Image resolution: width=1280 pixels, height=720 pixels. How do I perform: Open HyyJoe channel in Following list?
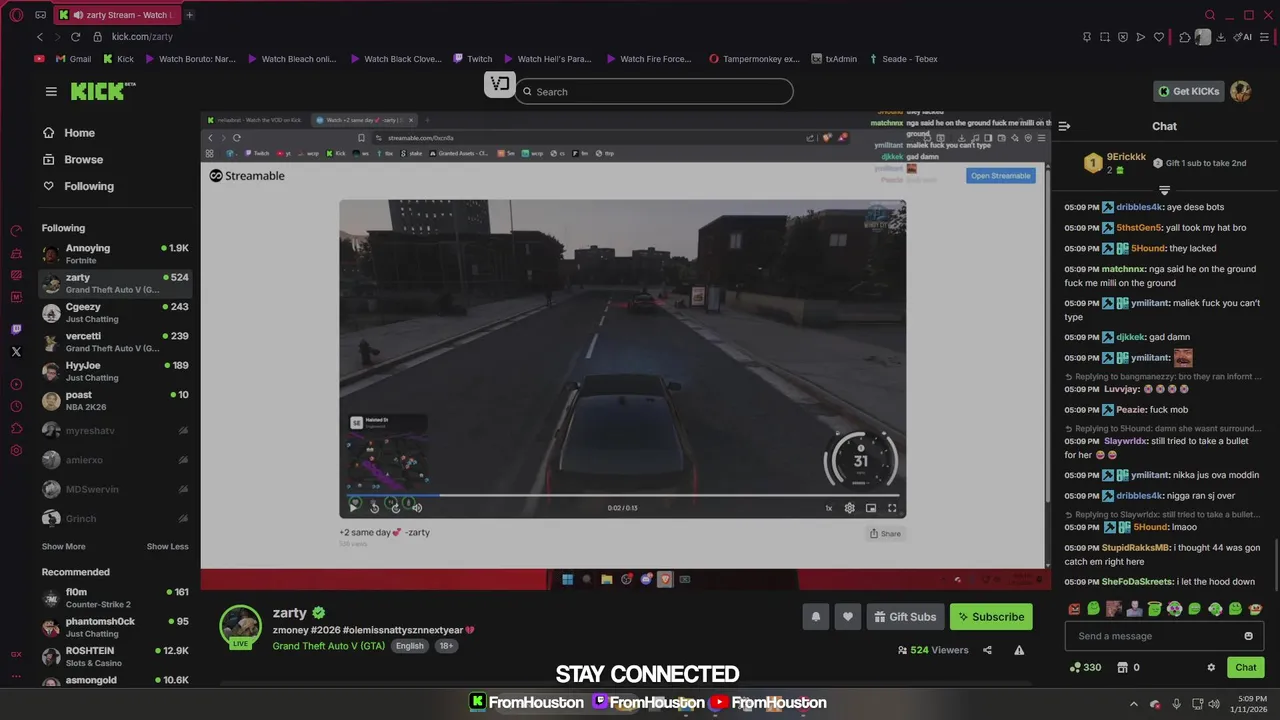[x=115, y=371]
